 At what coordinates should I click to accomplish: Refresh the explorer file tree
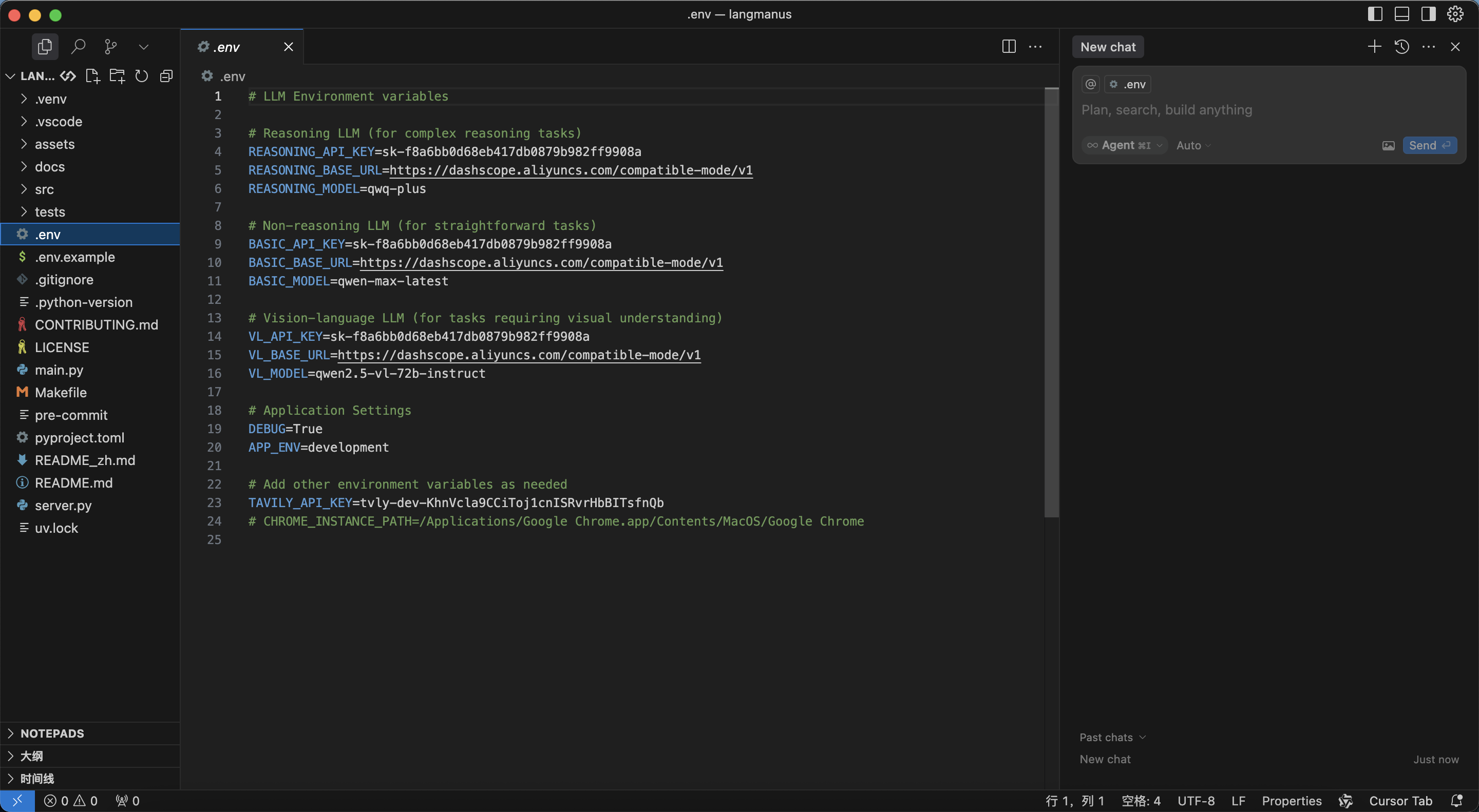141,76
